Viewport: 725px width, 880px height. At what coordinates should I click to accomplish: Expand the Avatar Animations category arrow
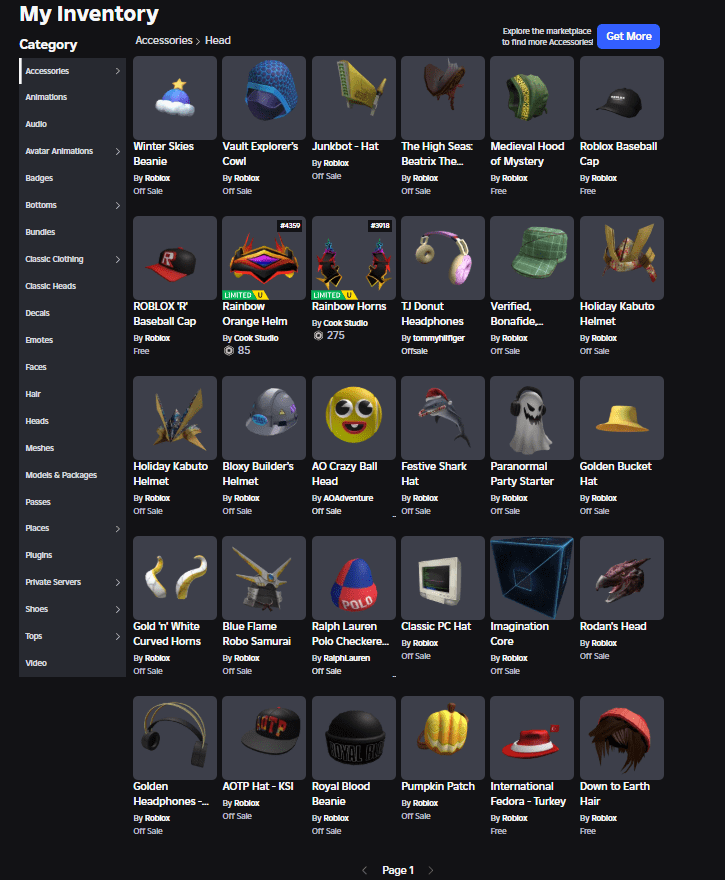click(117, 152)
